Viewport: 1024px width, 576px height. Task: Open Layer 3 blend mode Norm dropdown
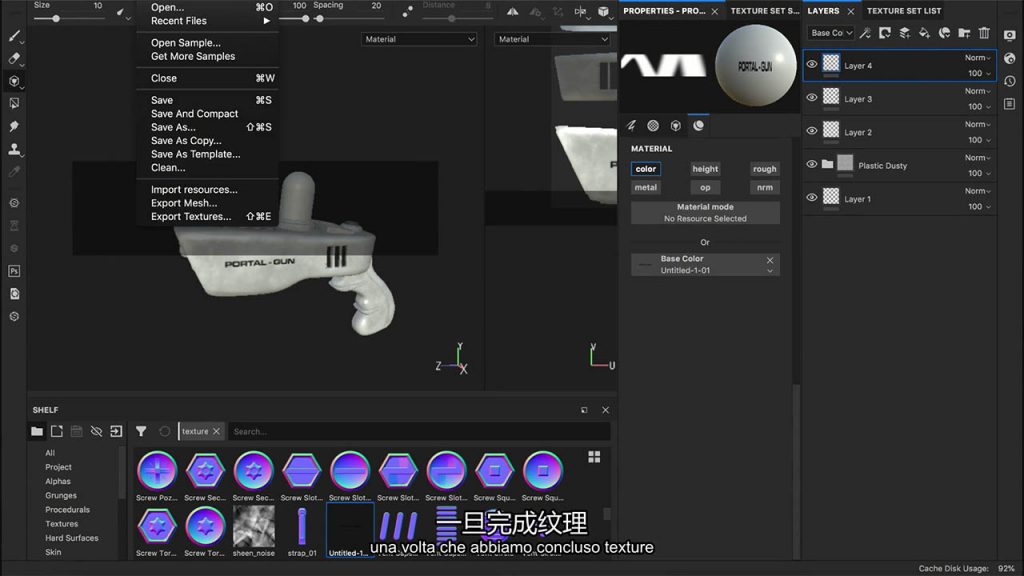(978, 91)
